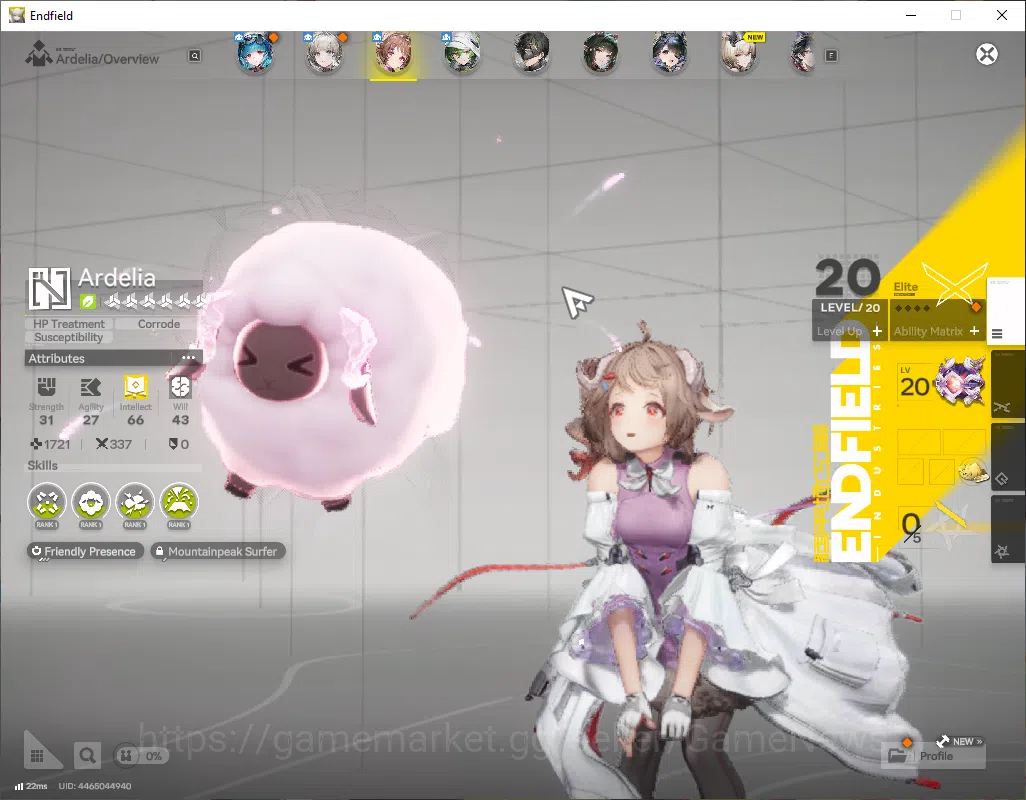Open the yellow tactical item icon

(973, 471)
